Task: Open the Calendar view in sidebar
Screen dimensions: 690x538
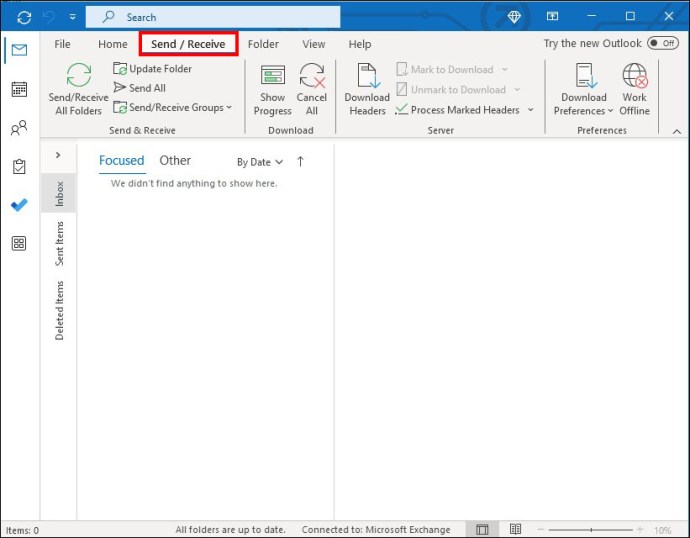Action: pyautogui.click(x=19, y=89)
